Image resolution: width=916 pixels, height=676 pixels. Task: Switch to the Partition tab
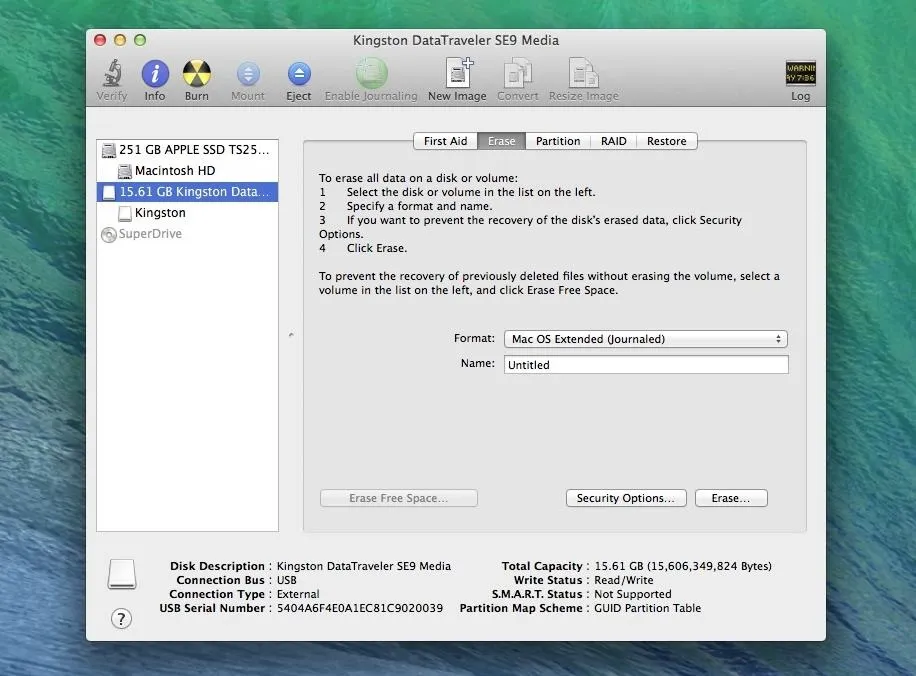(x=558, y=141)
